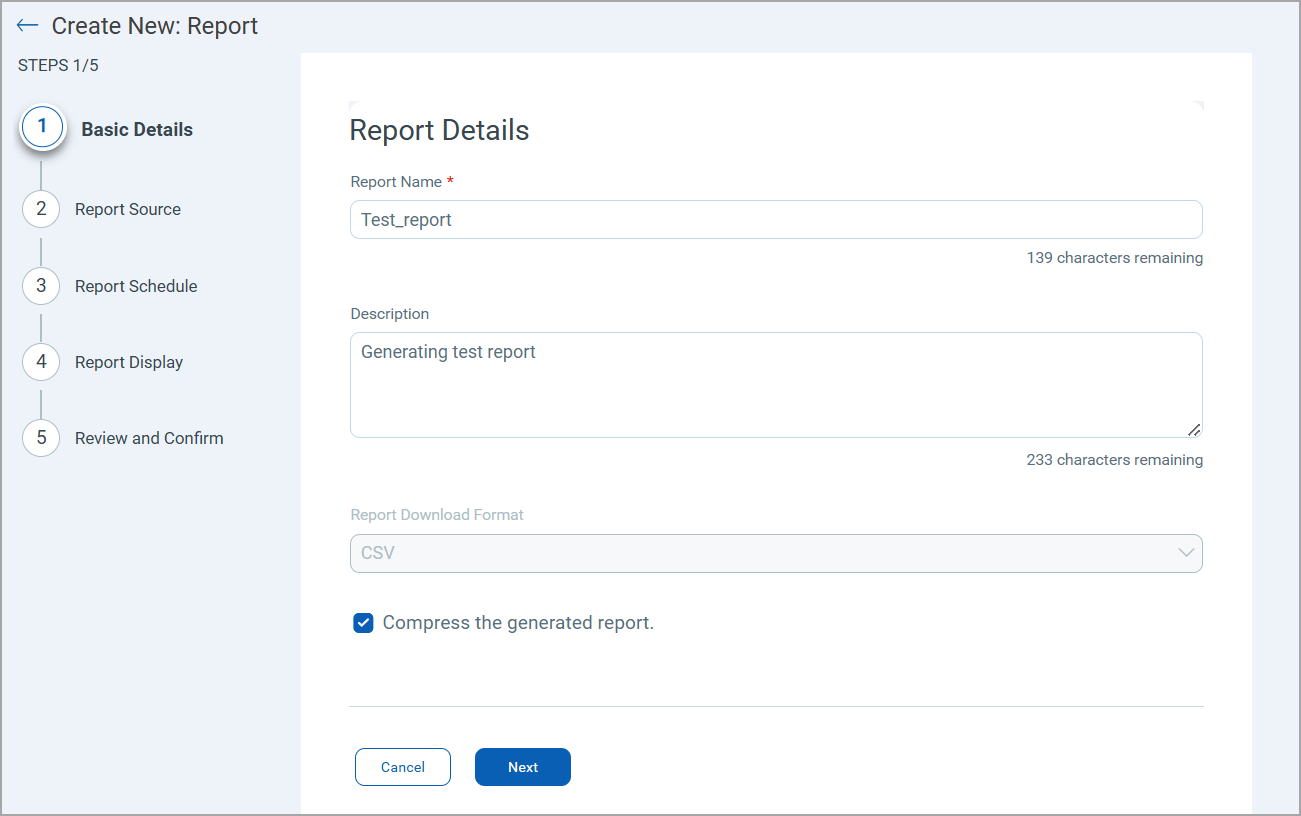
Task: Select step 2 circle icon
Action: click(x=41, y=209)
